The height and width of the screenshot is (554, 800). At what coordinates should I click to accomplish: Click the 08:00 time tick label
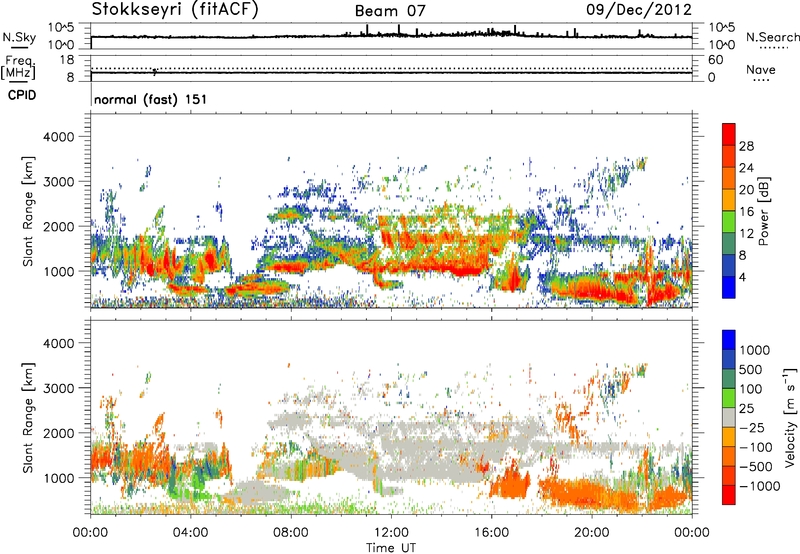coord(291,533)
